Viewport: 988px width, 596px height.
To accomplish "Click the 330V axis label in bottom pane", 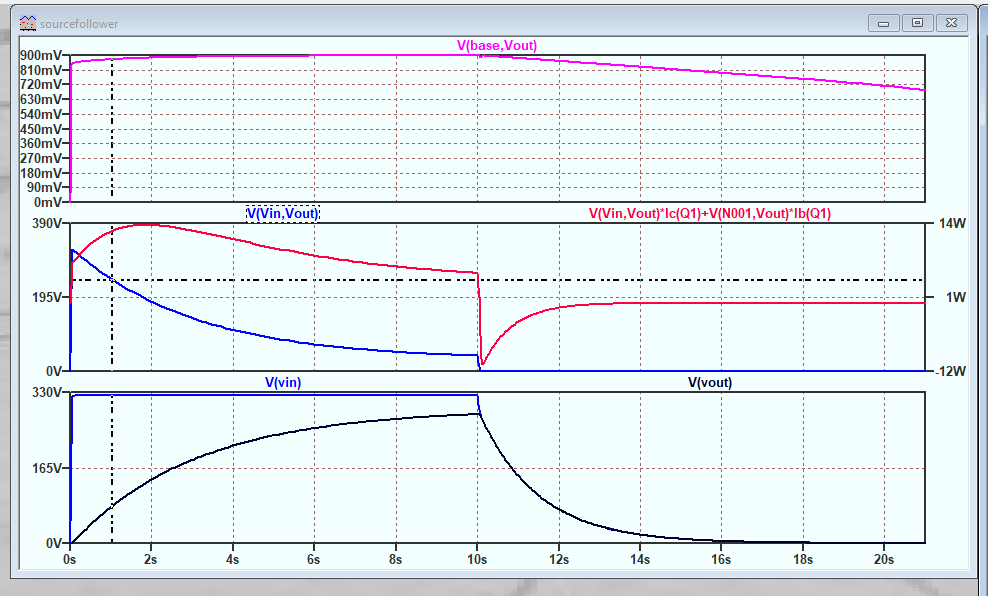I will click(x=46, y=393).
